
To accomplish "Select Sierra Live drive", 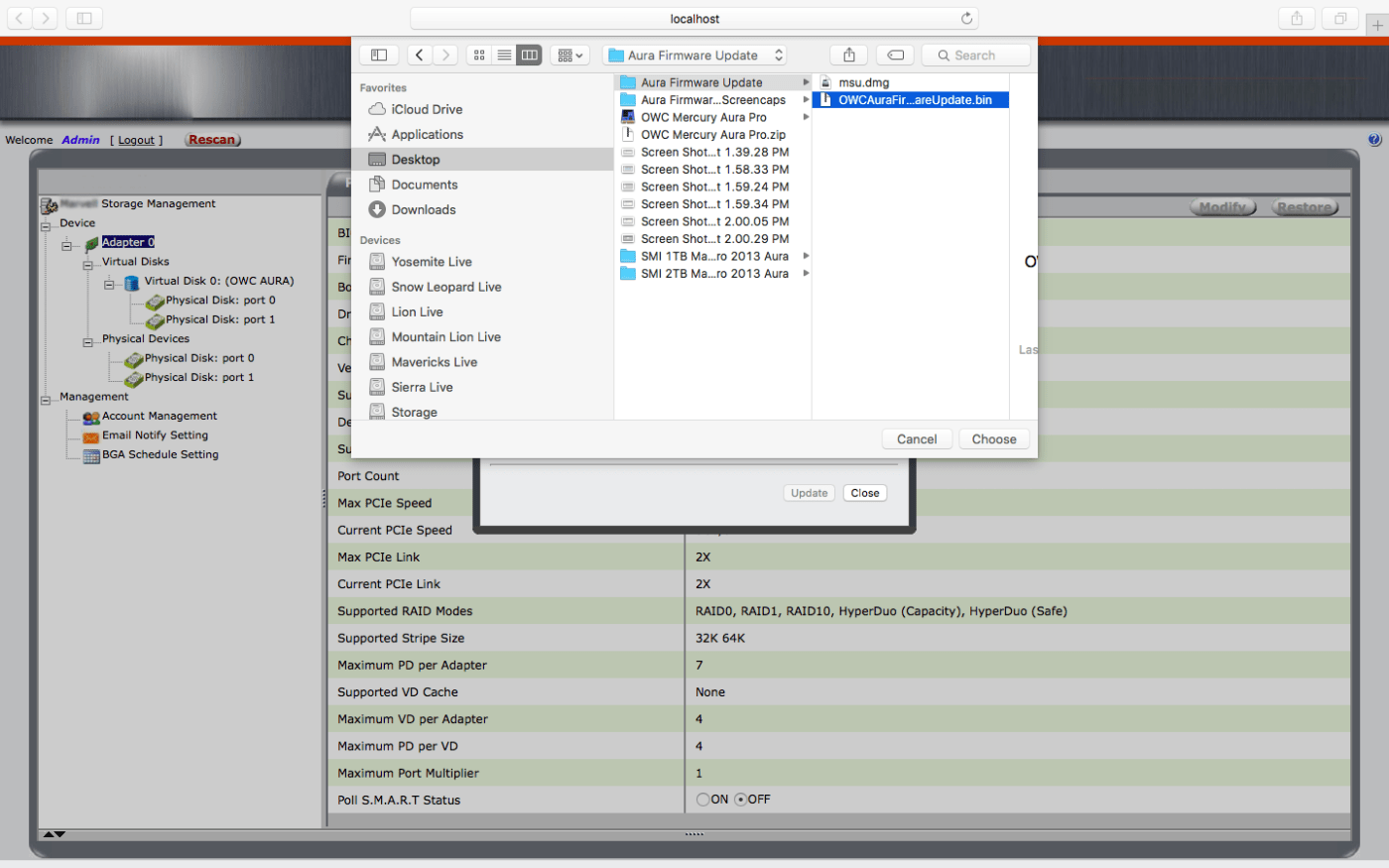I will [x=422, y=387].
